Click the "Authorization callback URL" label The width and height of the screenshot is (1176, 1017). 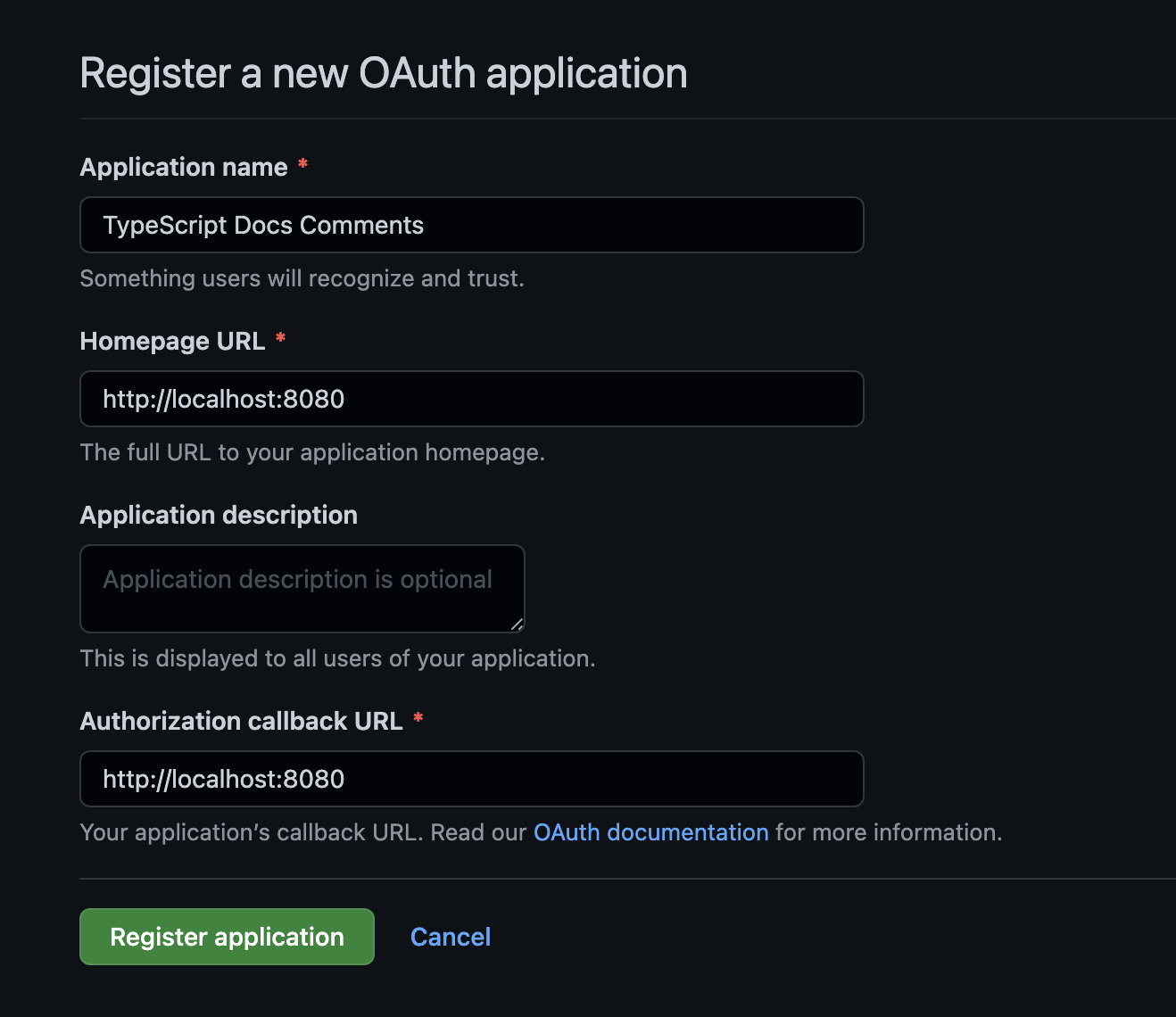[241, 721]
